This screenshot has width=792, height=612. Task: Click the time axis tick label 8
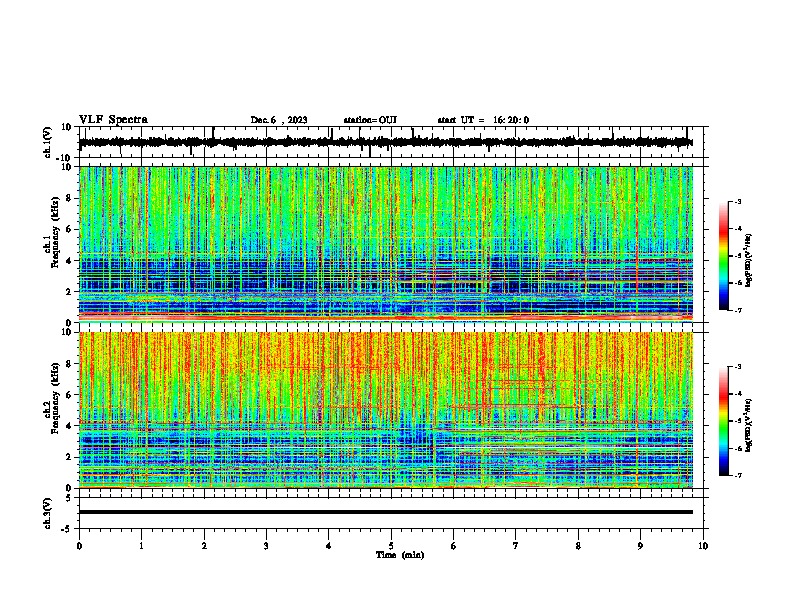578,546
